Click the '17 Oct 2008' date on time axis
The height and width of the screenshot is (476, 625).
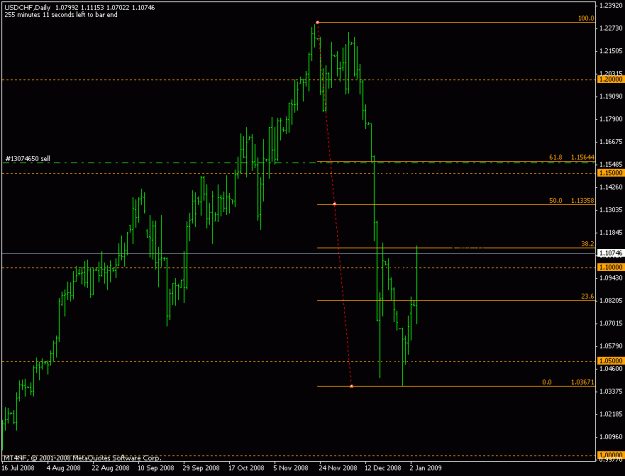tap(246, 468)
